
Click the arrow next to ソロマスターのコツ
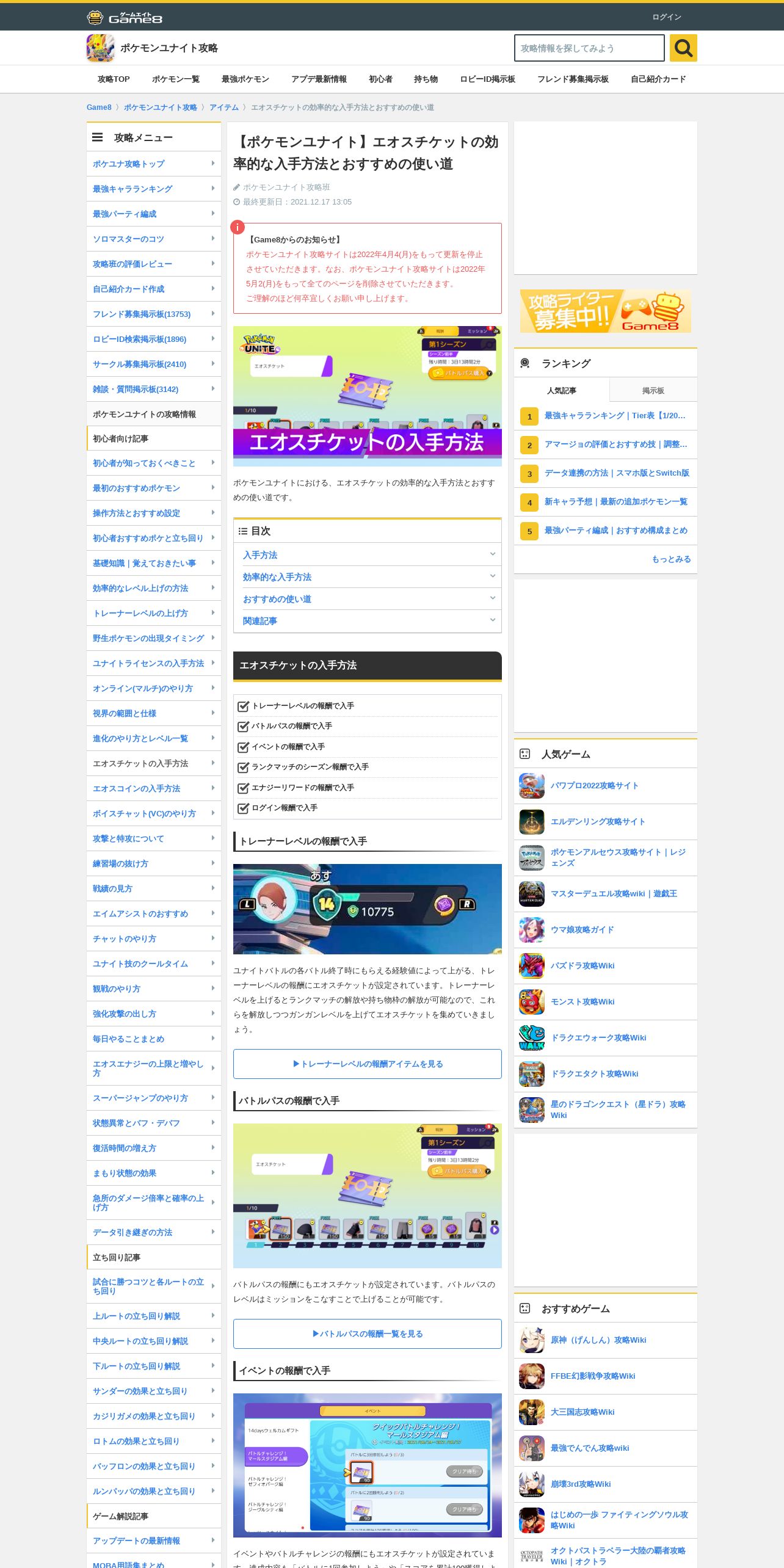tap(212, 238)
